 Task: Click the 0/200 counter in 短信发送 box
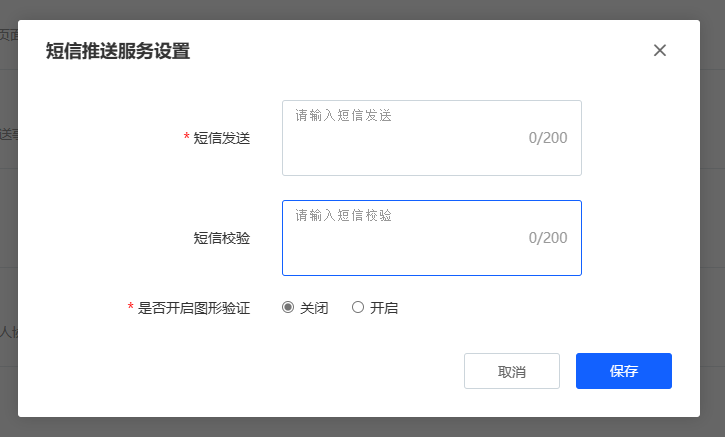[548, 138]
